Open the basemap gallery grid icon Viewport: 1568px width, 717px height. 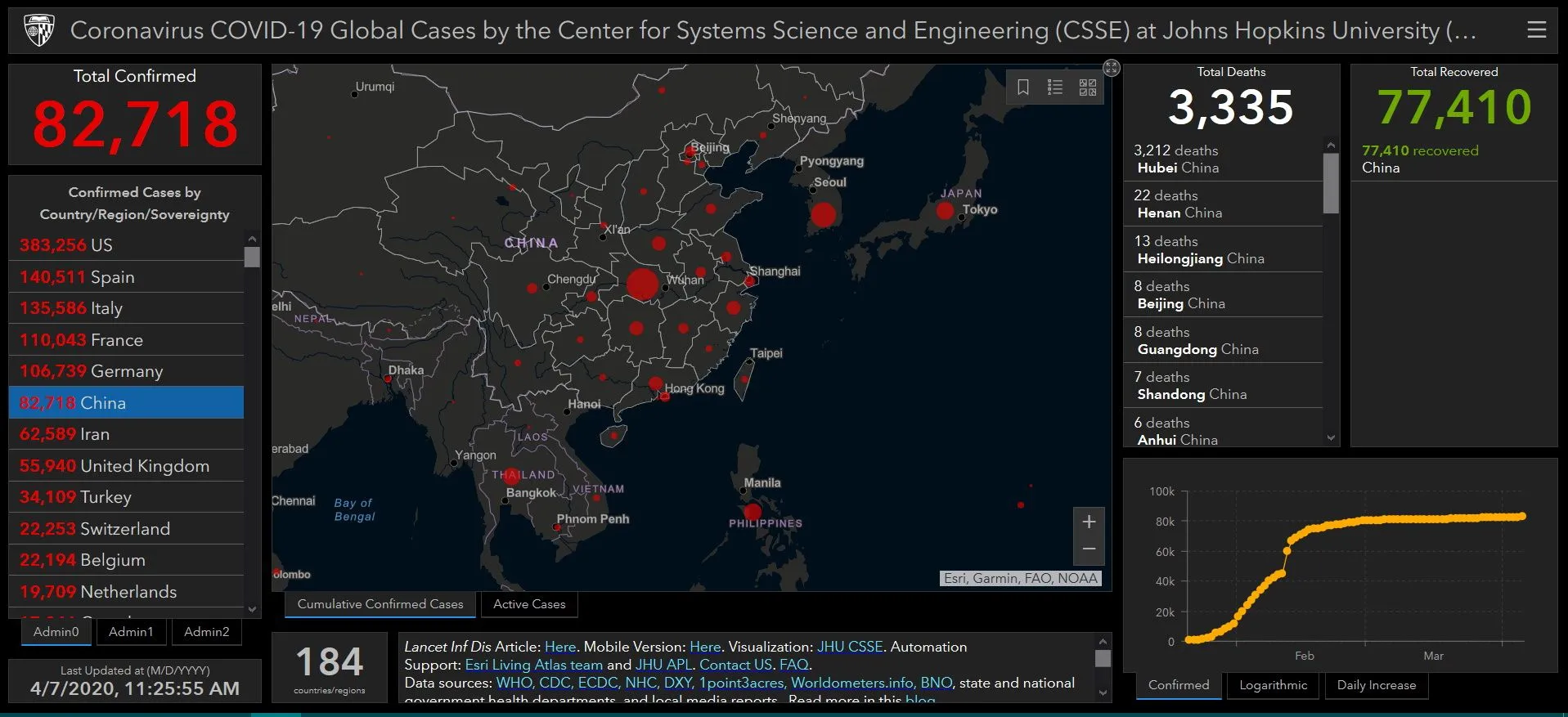coord(1087,87)
